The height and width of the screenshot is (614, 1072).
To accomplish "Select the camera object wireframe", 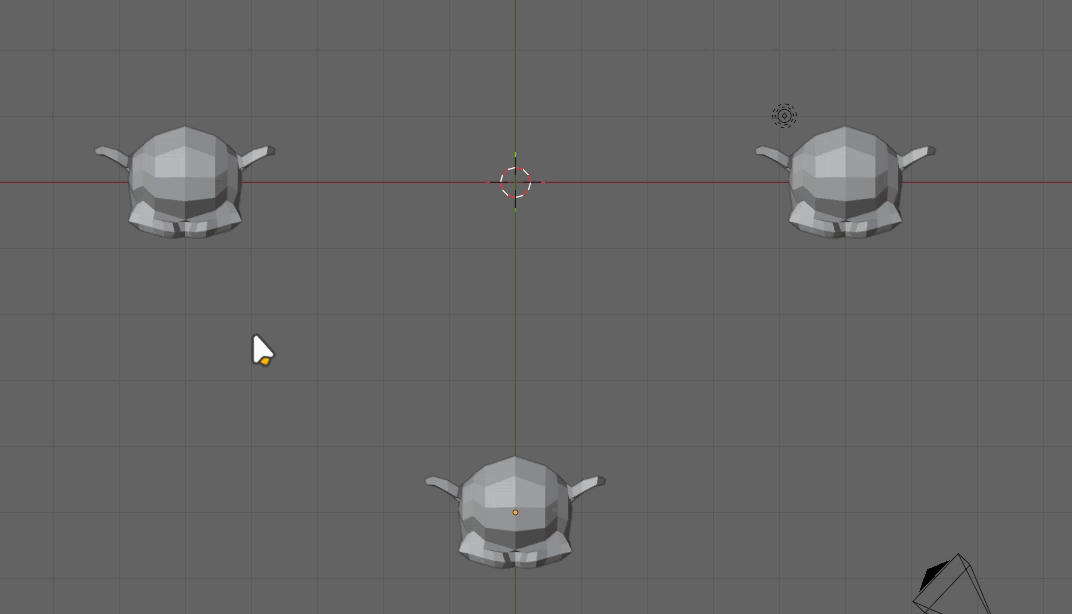I will click(x=952, y=585).
